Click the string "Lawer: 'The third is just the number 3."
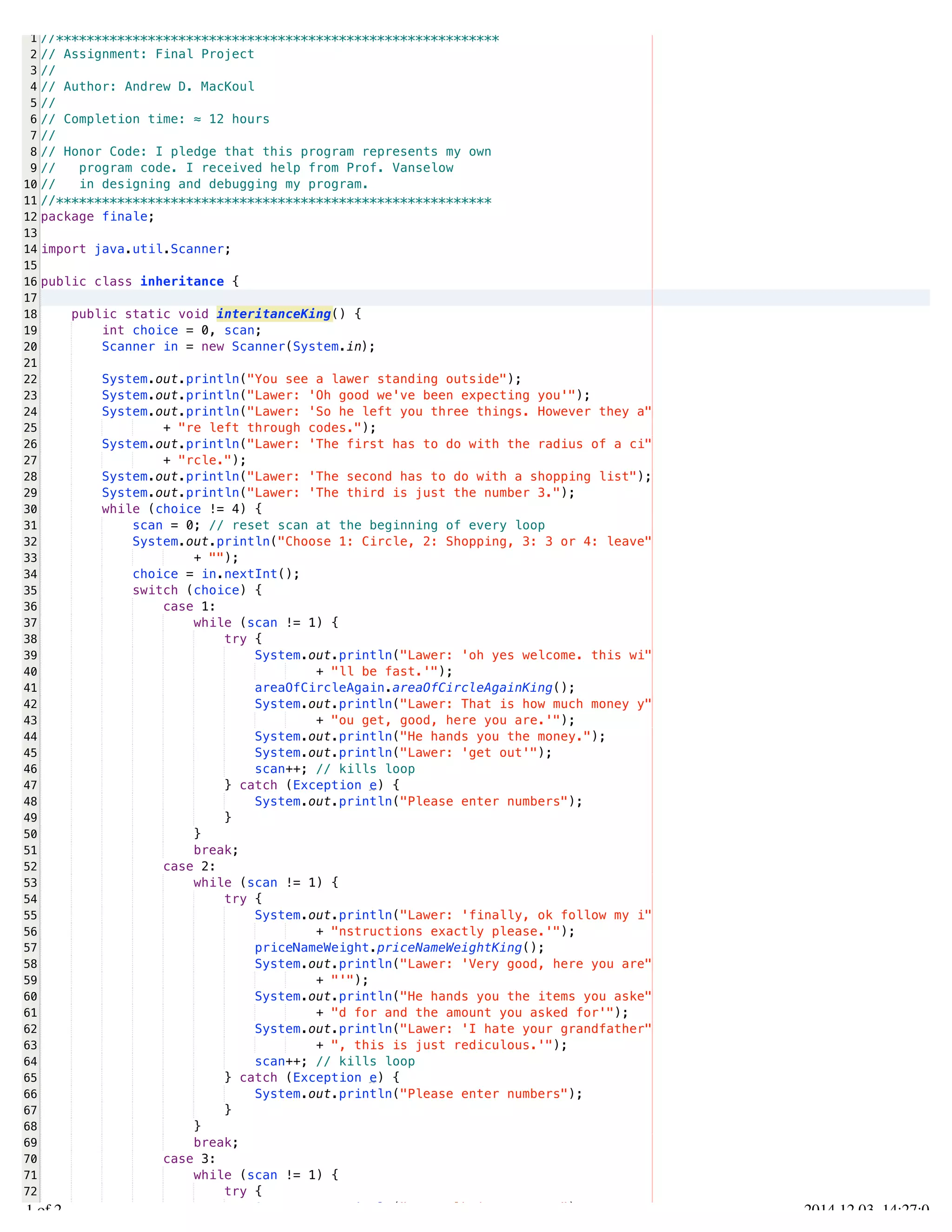The image size is (952, 1232). (403, 493)
